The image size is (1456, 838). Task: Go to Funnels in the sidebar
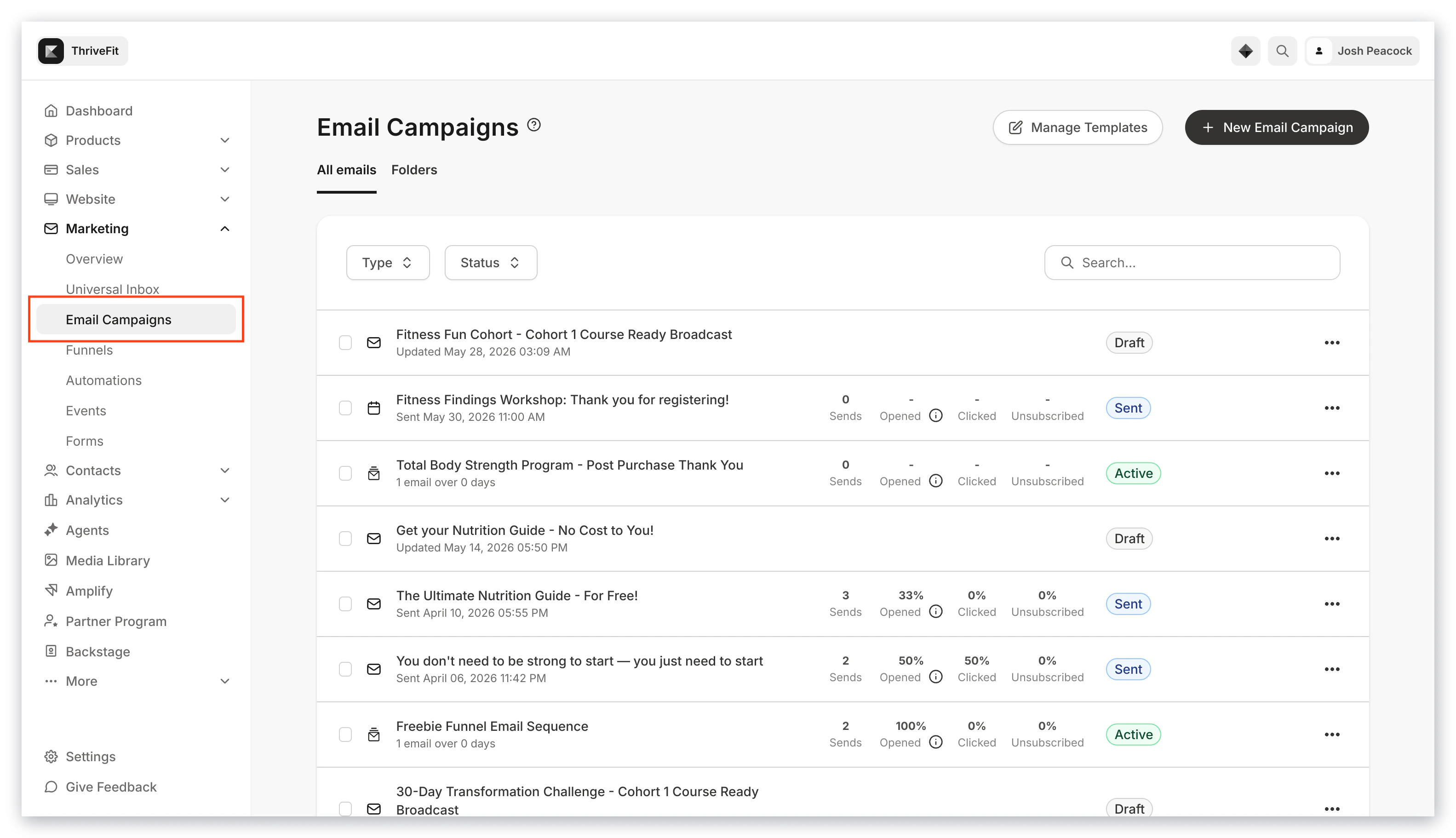(89, 350)
